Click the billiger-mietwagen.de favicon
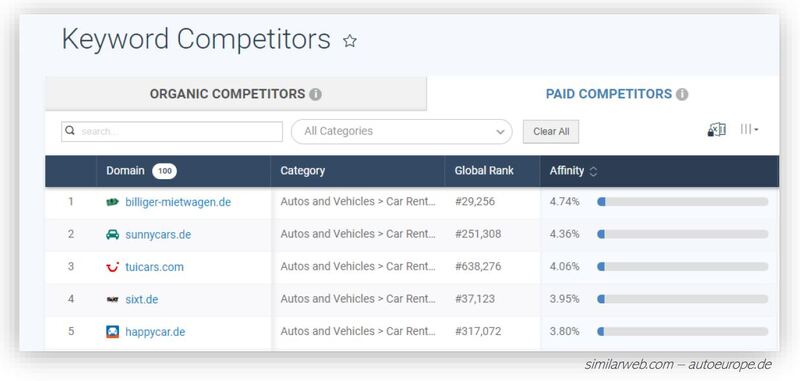 click(x=112, y=202)
